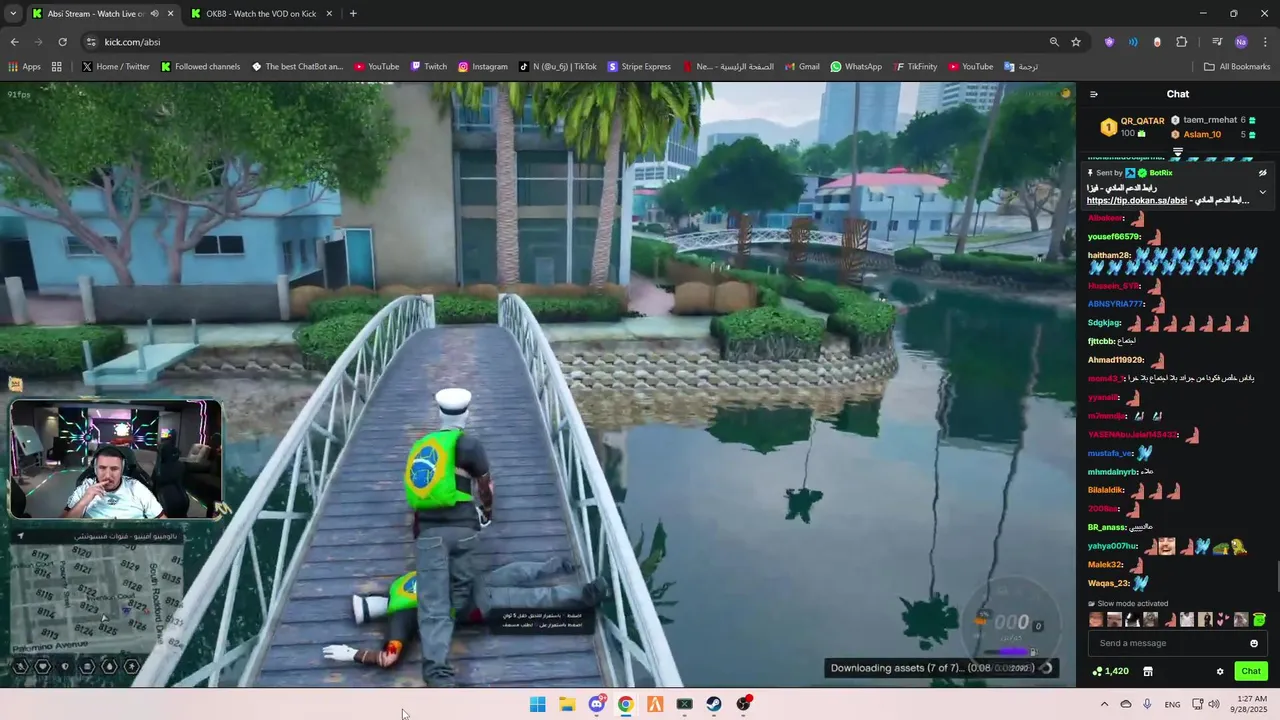Open File Explorer from taskbar
Screen dimensions: 1280x720
pos(567,704)
